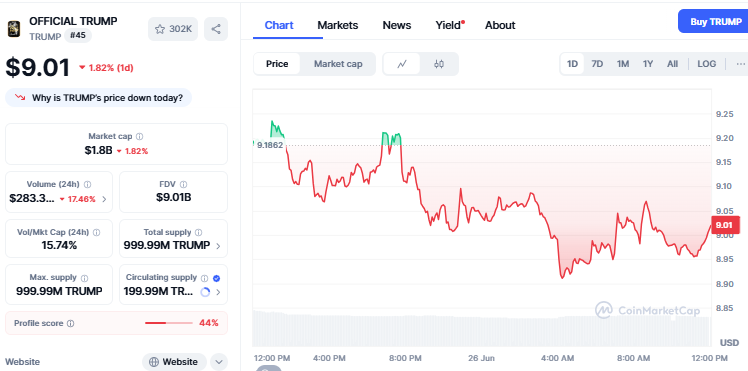Click the circulating supply verified badge
This screenshot has height=371, width=748.
[x=217, y=278]
